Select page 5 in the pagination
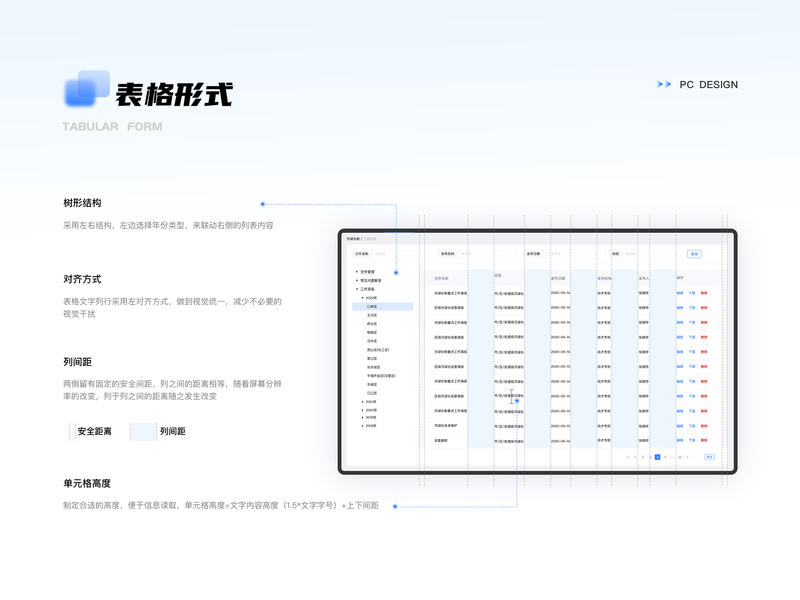This screenshot has width=800, height=600. (665, 457)
